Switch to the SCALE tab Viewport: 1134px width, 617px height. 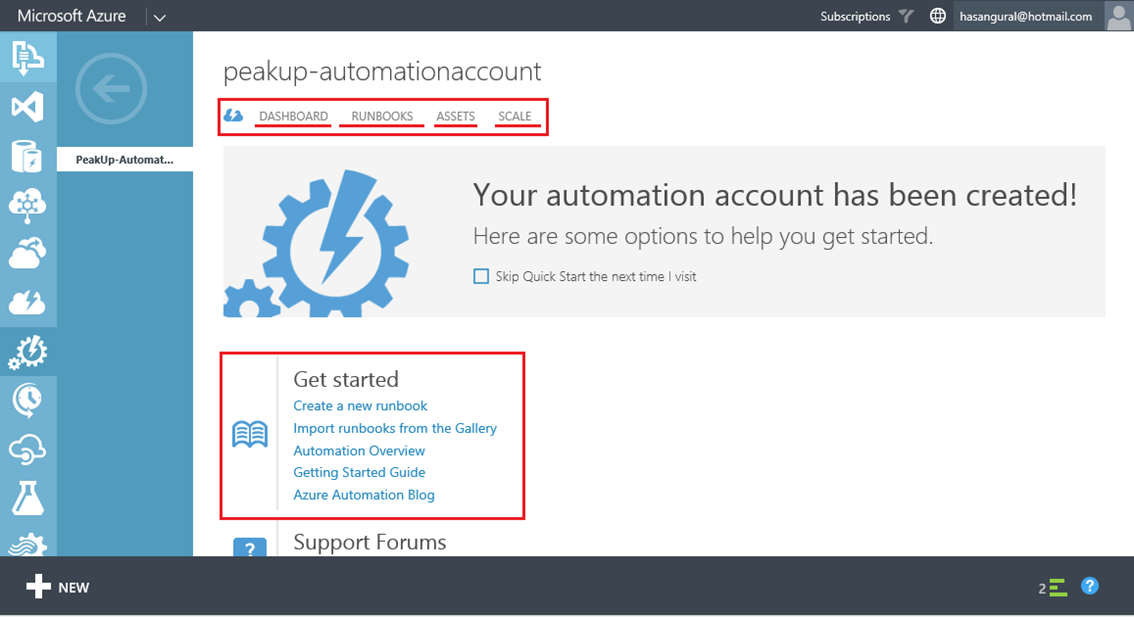click(x=515, y=116)
